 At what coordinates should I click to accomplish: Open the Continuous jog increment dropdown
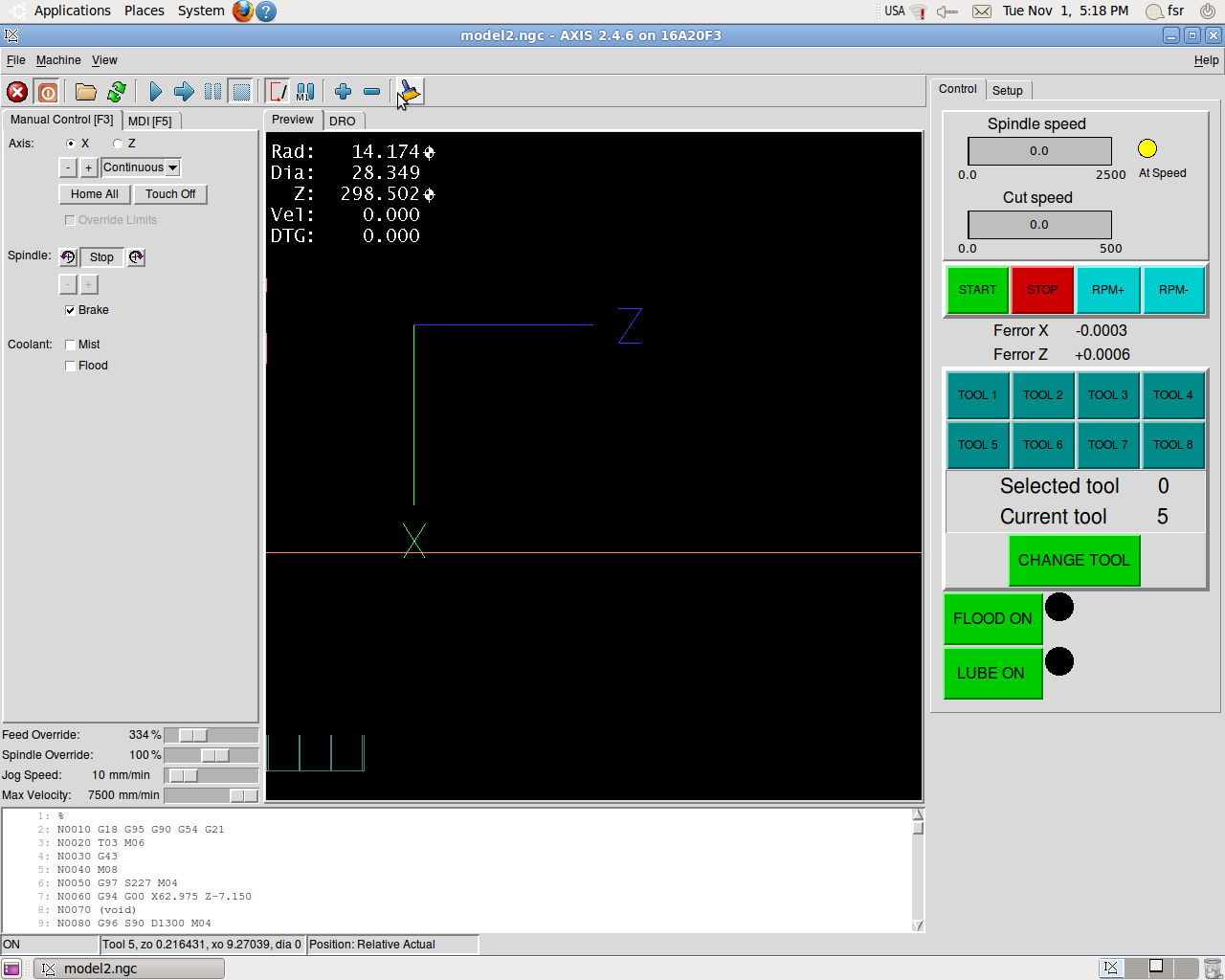pyautogui.click(x=141, y=167)
